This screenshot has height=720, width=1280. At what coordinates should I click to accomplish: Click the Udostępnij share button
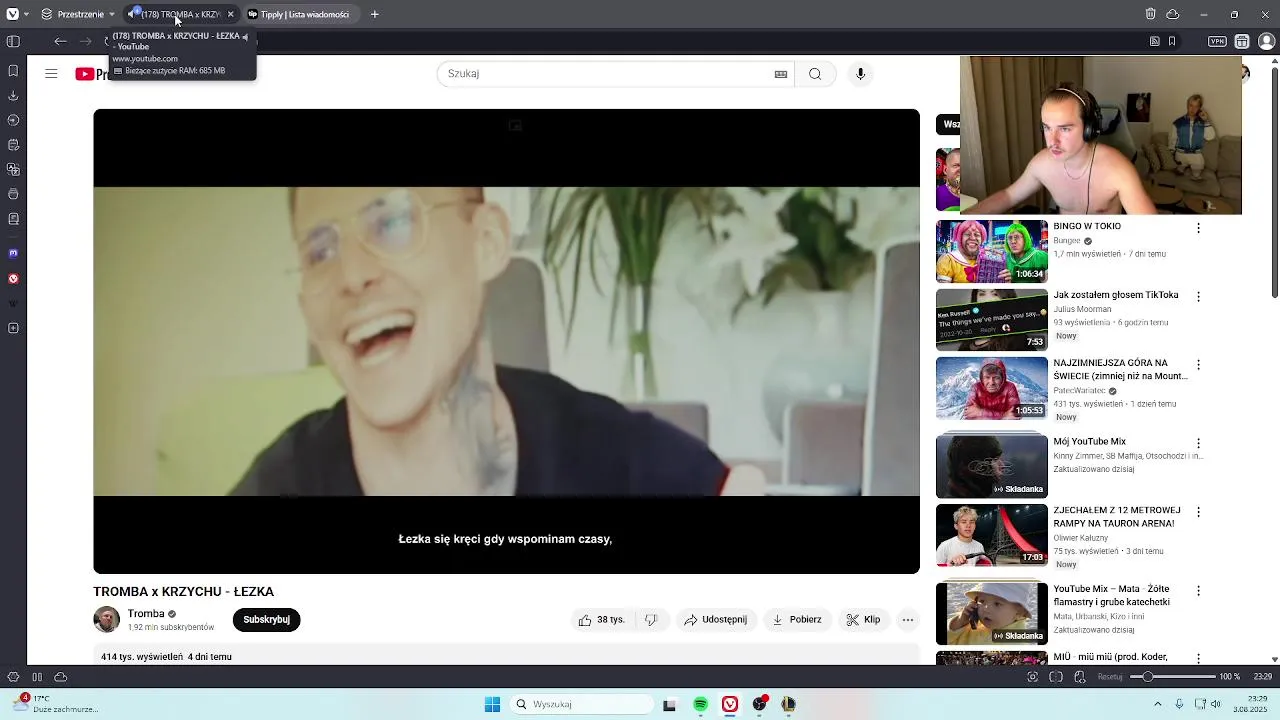tap(715, 620)
